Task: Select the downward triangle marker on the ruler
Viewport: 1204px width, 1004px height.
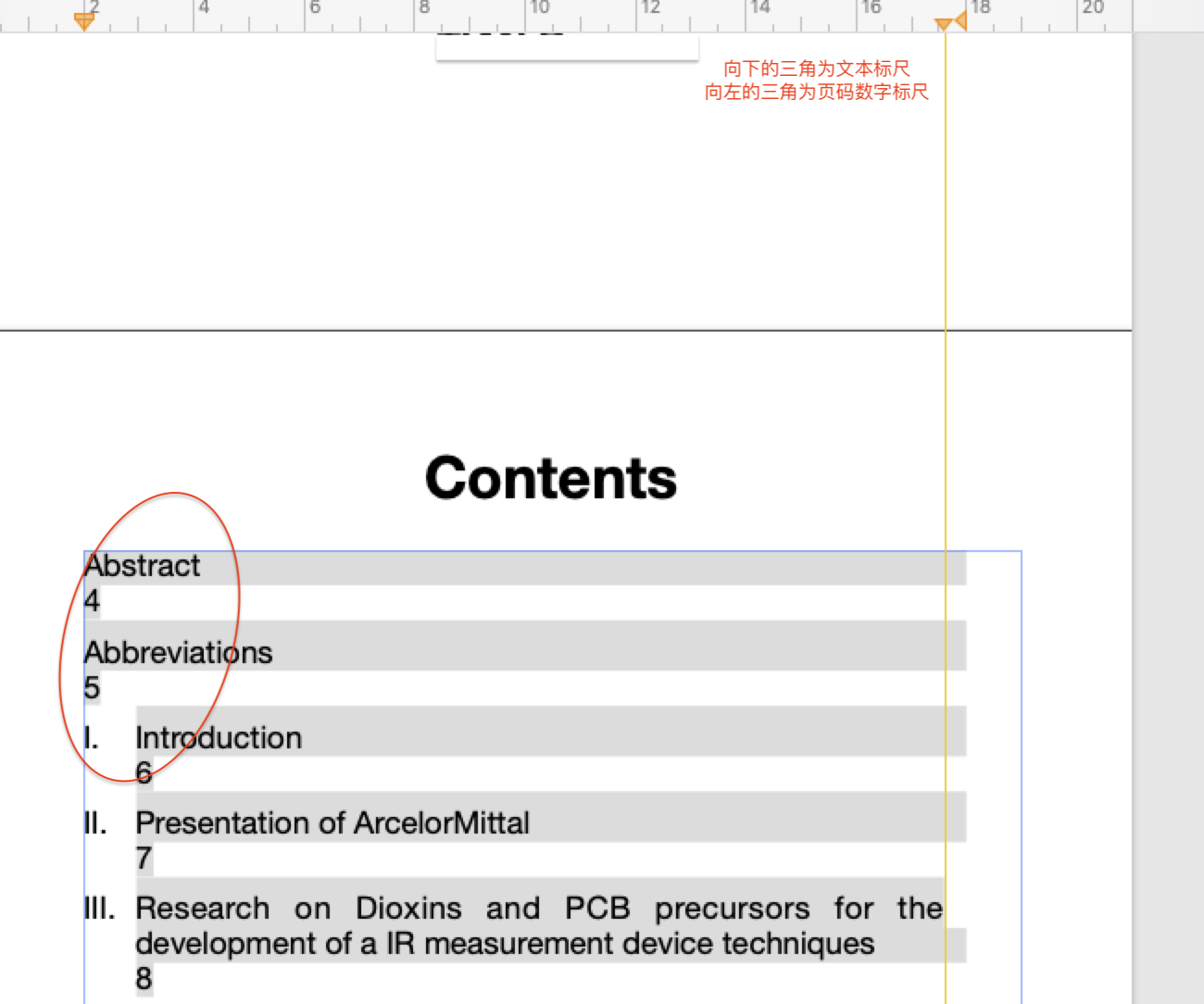Action: click(943, 23)
